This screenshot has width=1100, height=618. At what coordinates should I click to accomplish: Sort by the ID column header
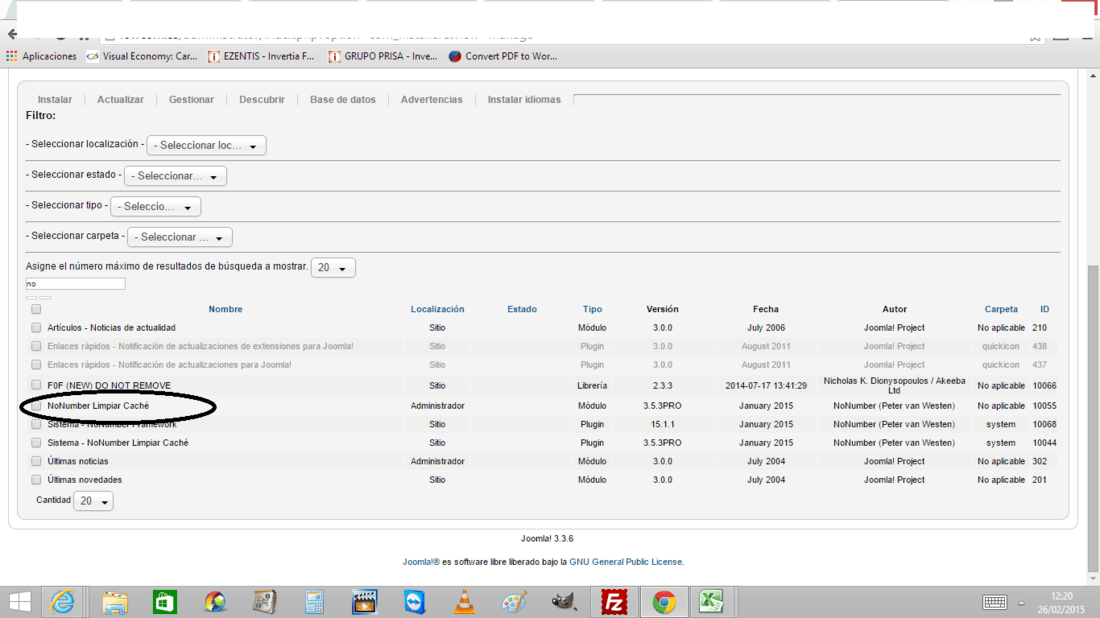pos(1045,309)
